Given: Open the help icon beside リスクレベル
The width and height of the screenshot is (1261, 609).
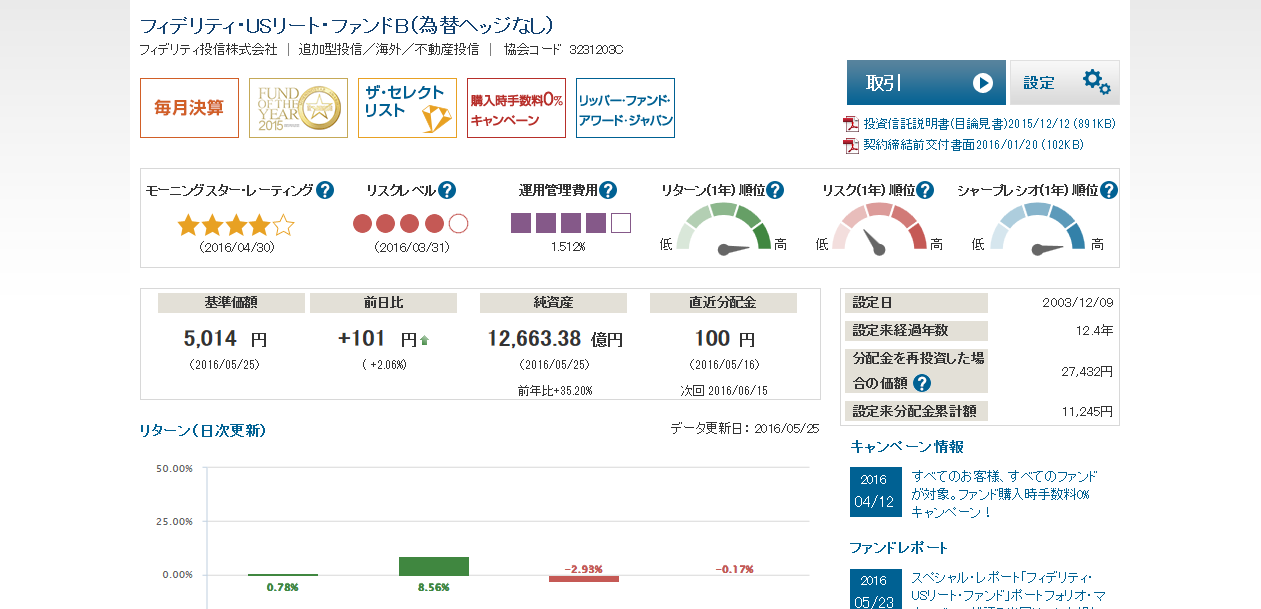Looking at the screenshot, I should (447, 190).
